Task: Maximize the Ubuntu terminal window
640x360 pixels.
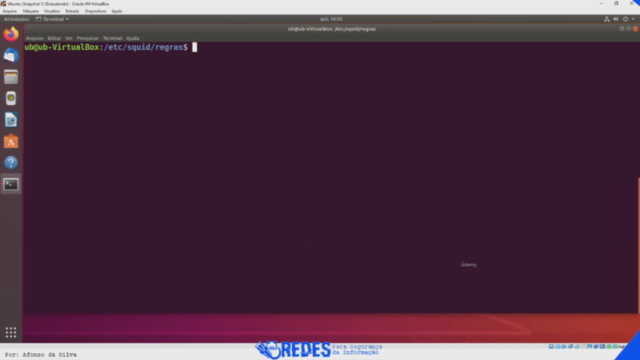Action: pos(629,29)
